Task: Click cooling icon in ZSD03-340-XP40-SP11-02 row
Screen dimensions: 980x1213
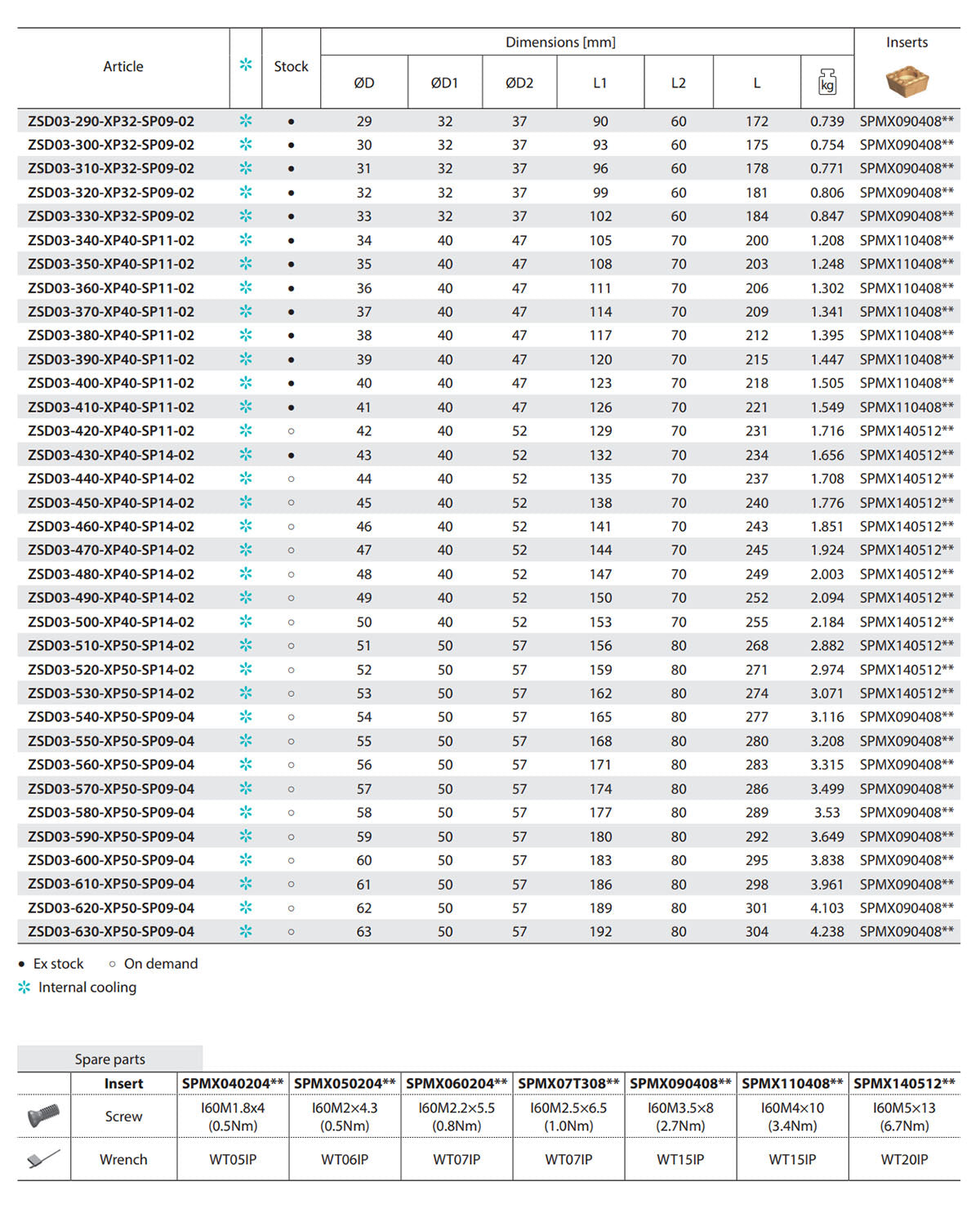Action: point(246,240)
